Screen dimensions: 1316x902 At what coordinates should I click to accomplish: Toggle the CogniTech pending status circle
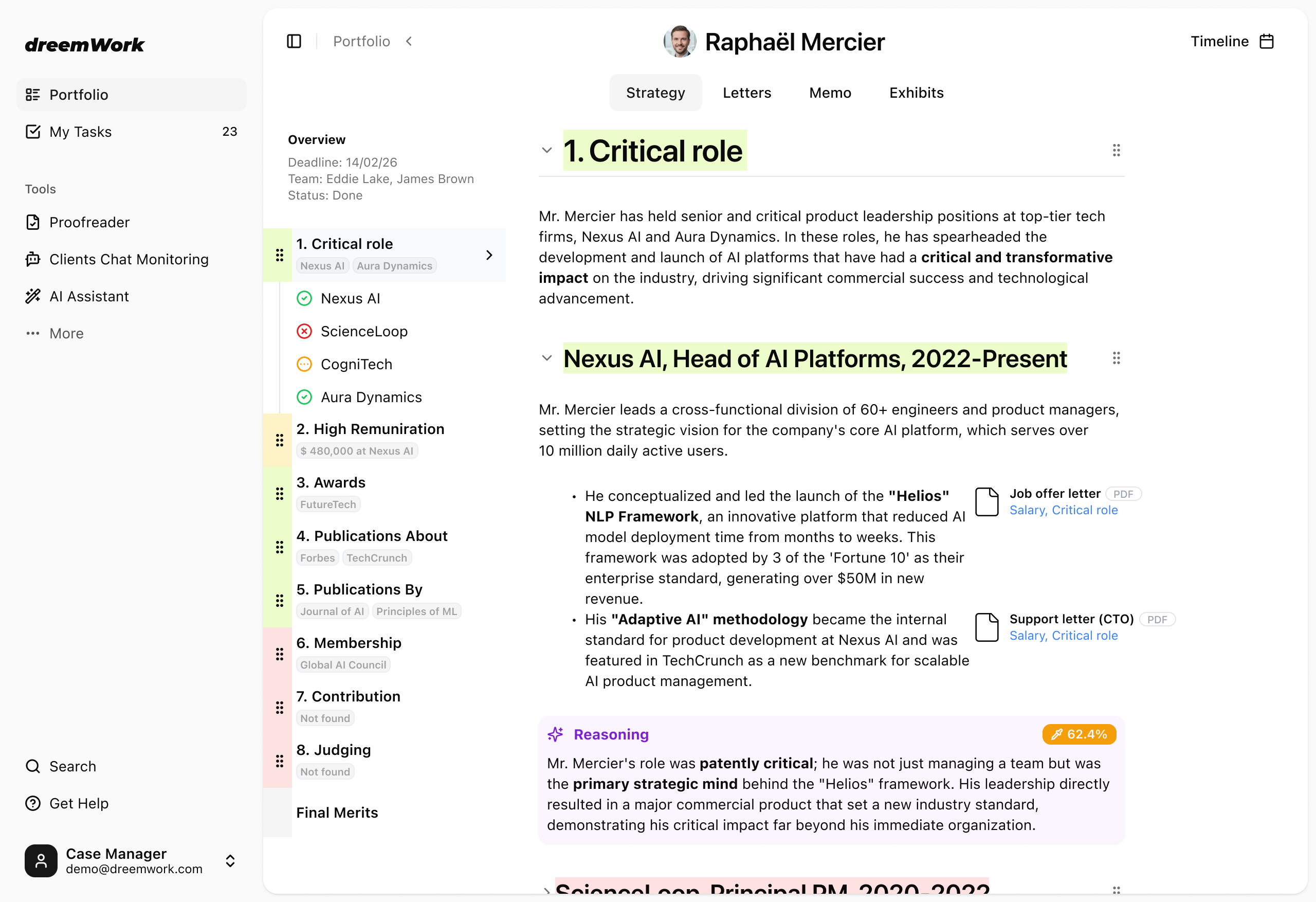pos(305,364)
